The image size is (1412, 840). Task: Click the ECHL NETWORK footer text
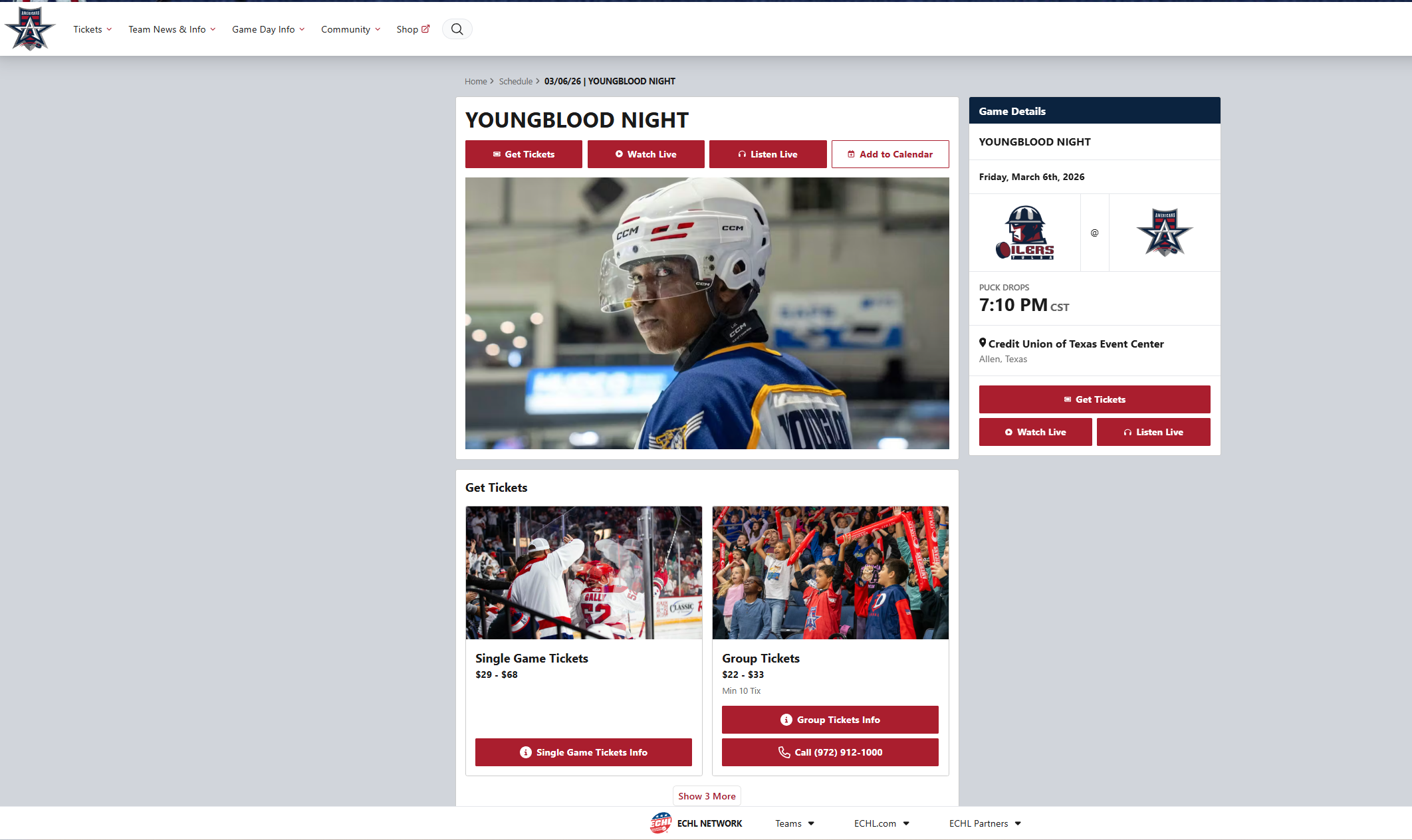point(709,823)
